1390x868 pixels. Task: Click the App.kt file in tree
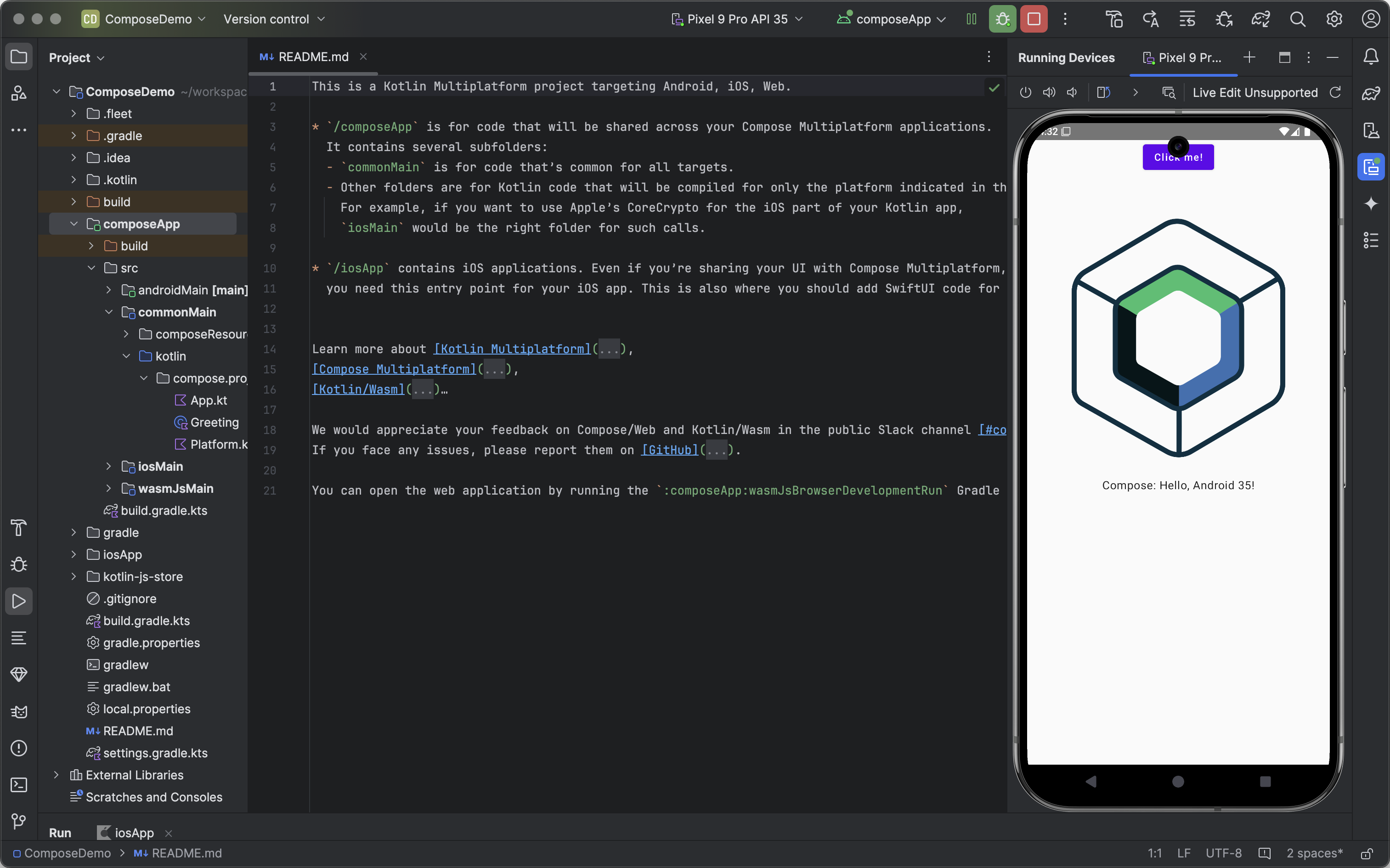[x=209, y=399]
